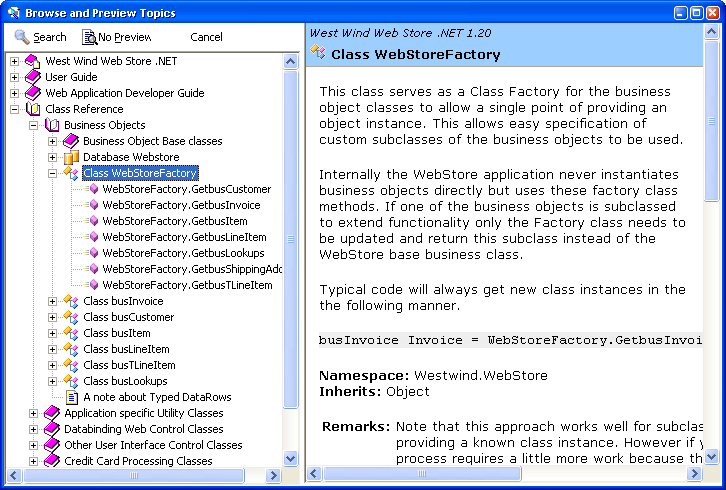Click preview pane scroll right arrow
Screen dimensions: 726x490
tap(694, 473)
